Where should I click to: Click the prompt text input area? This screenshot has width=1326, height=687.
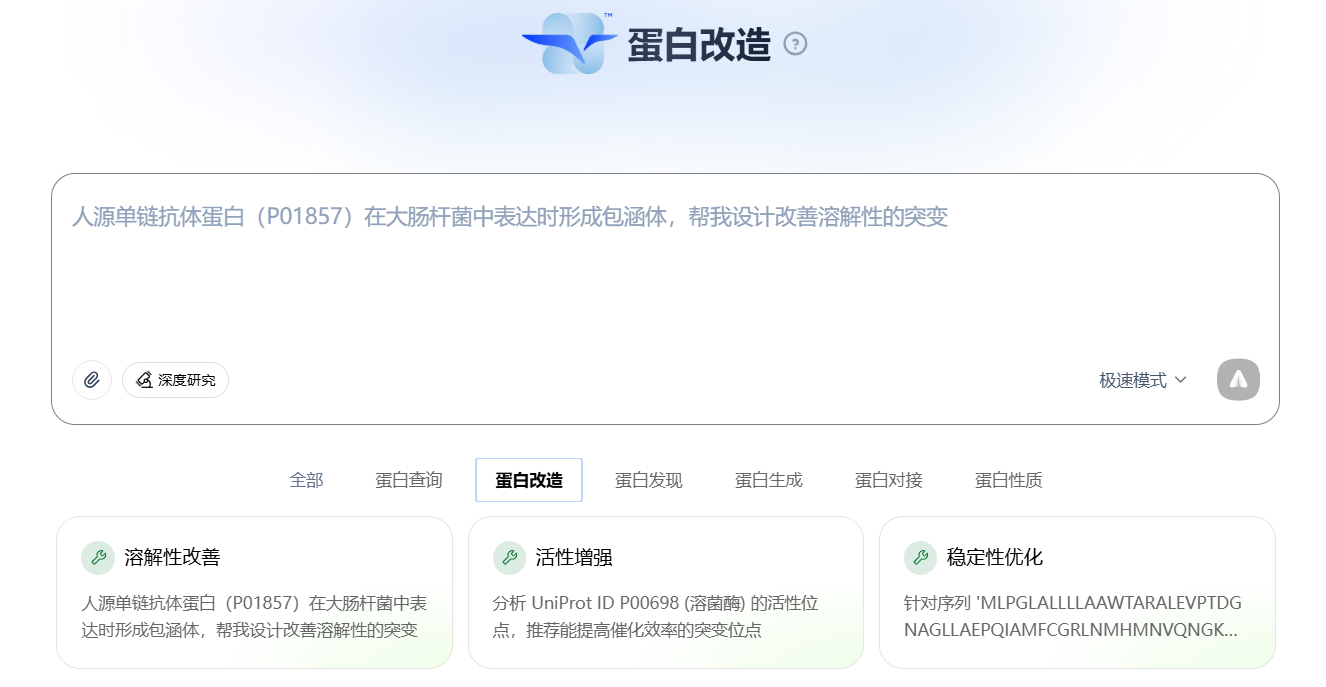point(665,270)
